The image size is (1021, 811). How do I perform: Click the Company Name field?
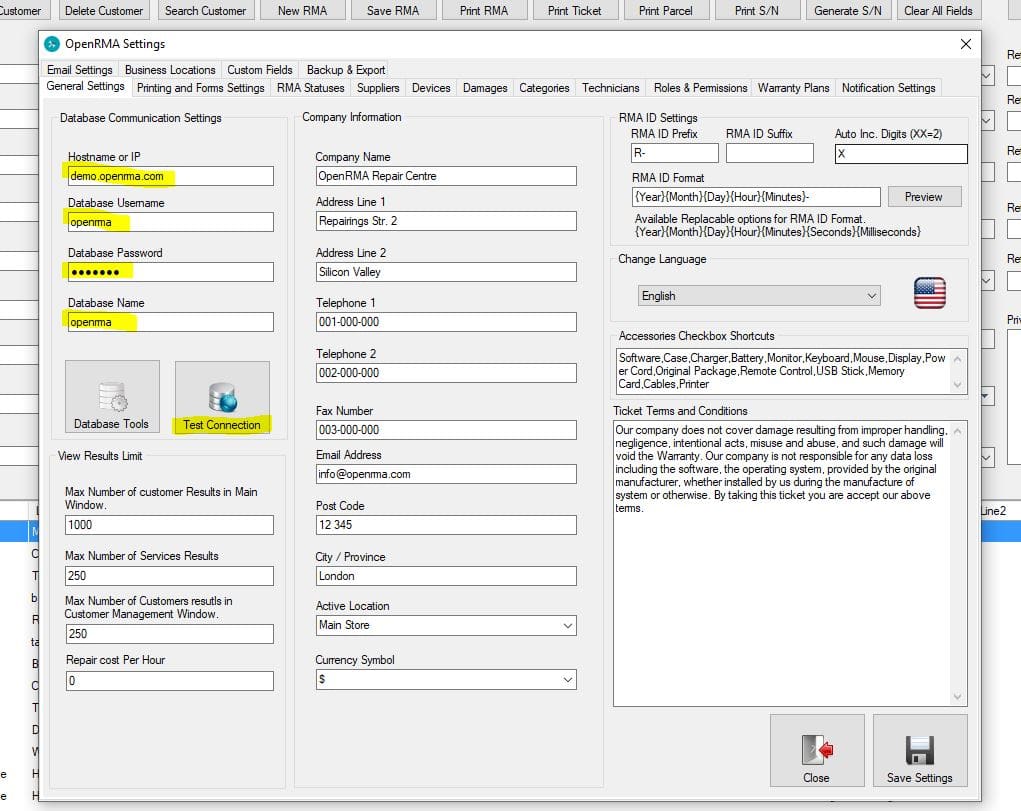click(x=446, y=176)
